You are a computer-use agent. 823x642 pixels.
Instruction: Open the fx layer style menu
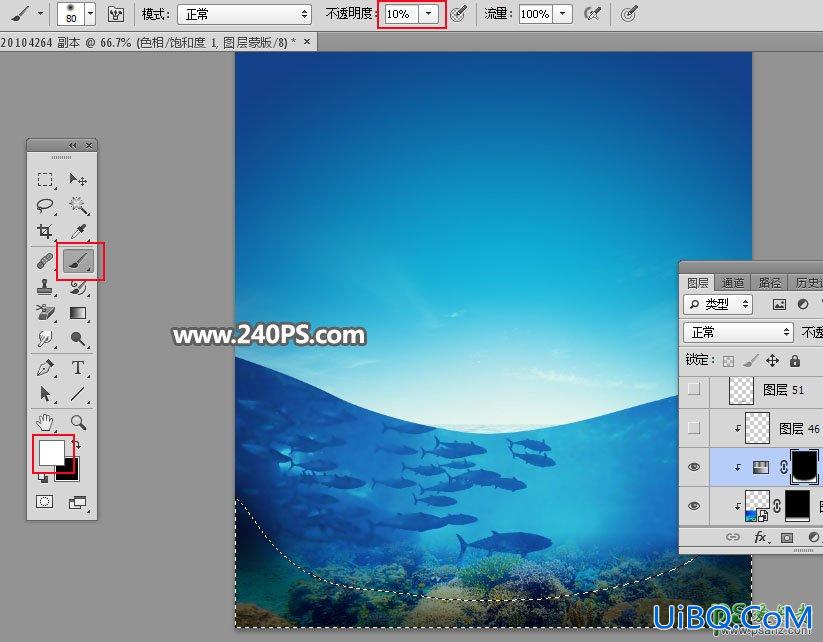pos(760,536)
